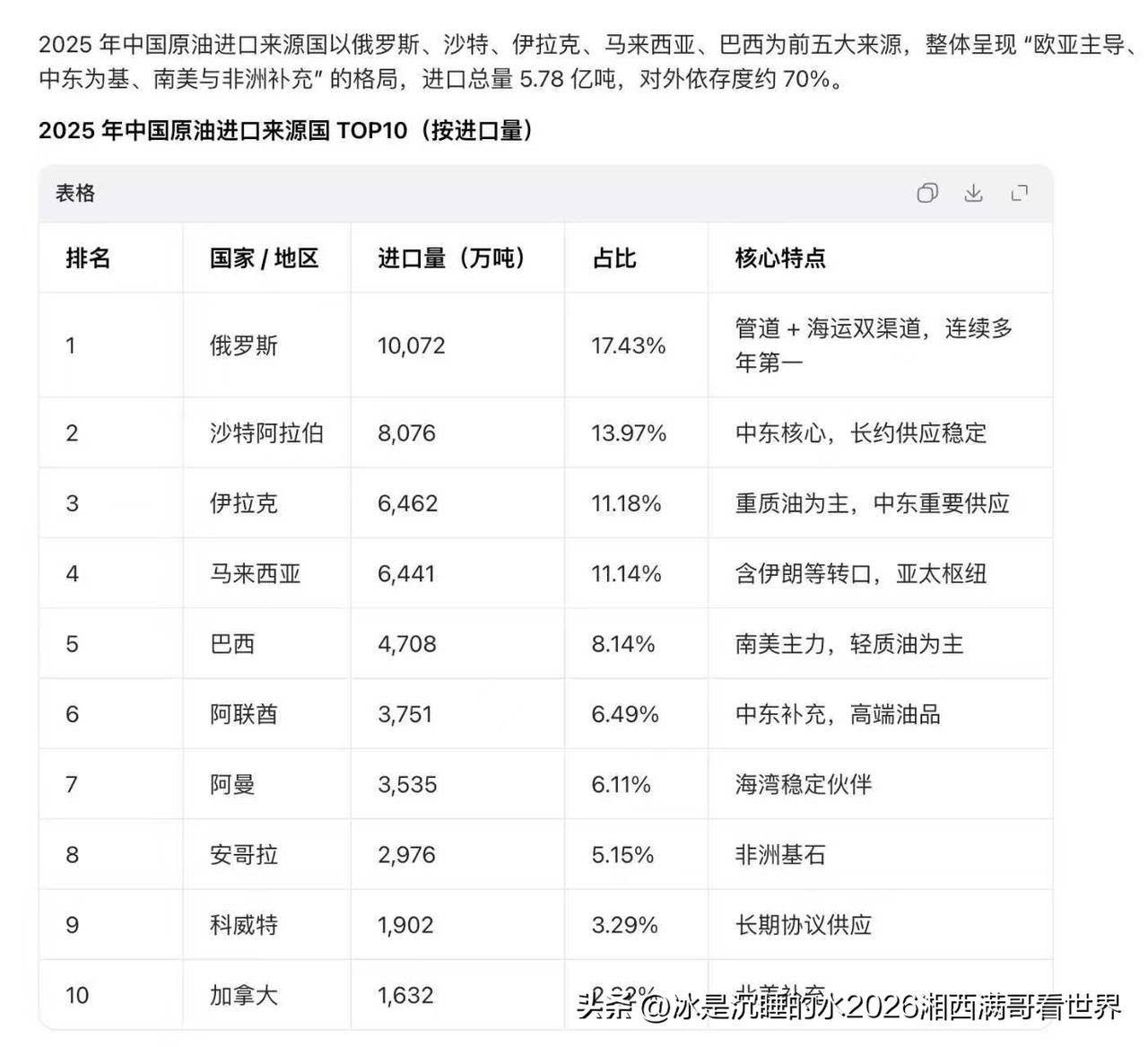Click the 表格 panel label
Screen dimensions: 1148x1047
(74, 194)
